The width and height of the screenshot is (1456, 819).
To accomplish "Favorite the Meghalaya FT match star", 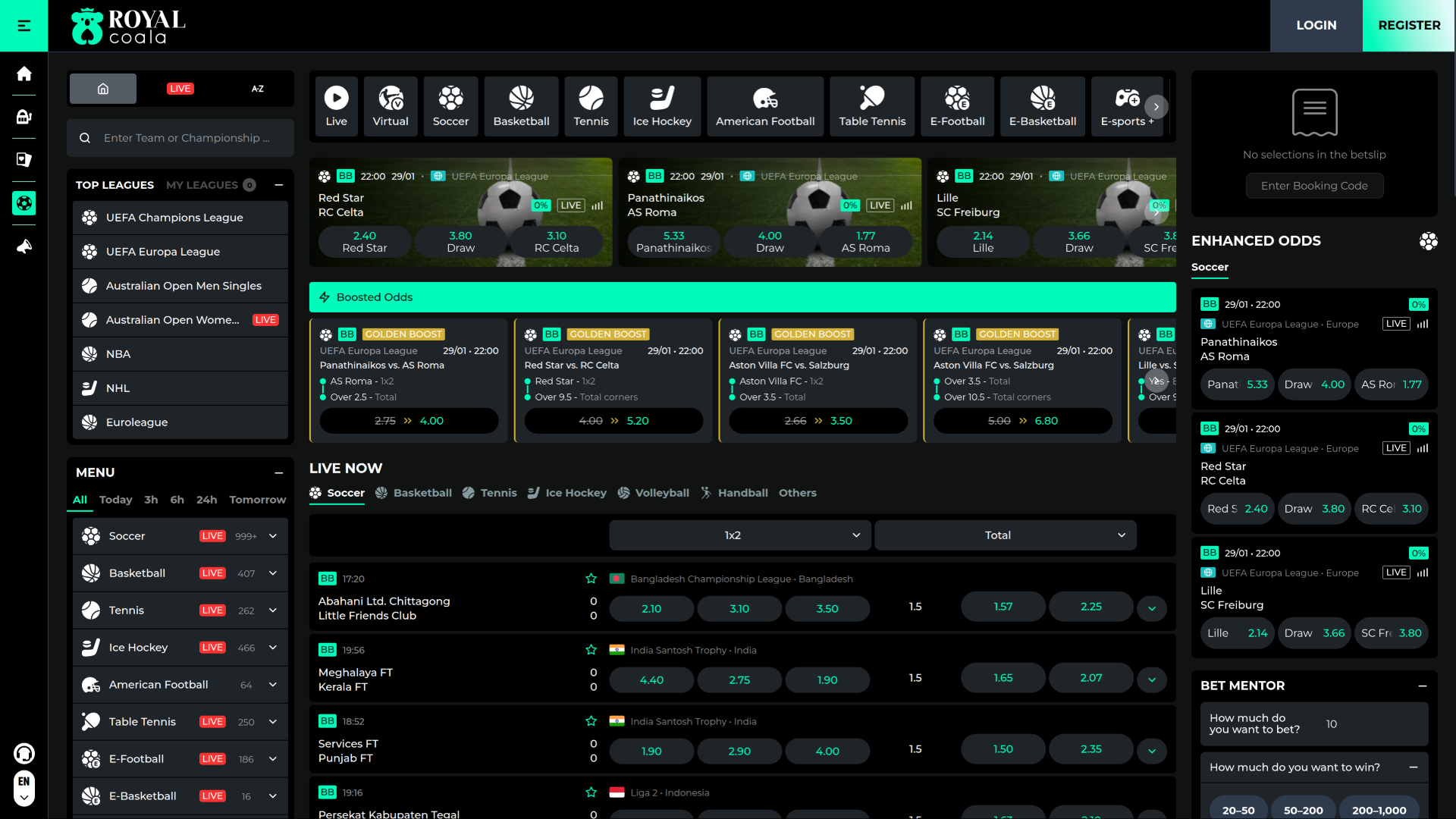I will pos(591,650).
